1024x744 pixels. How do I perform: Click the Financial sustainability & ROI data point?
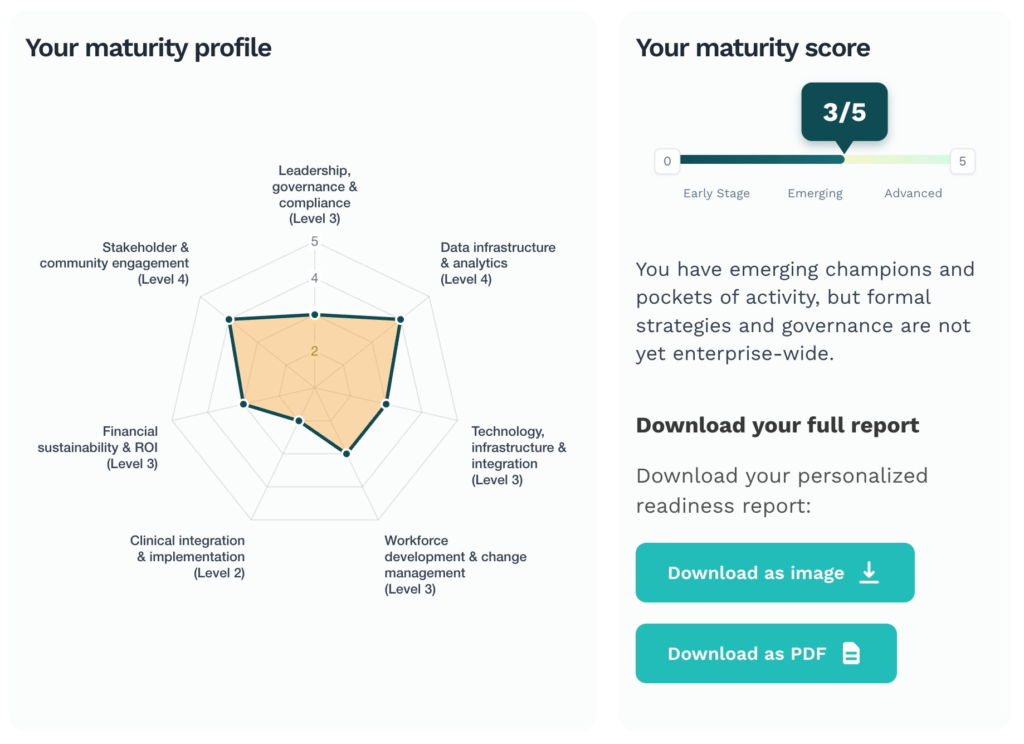[243, 404]
